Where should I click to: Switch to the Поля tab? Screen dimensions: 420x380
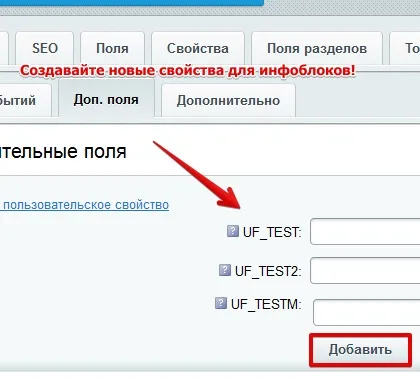tap(112, 48)
